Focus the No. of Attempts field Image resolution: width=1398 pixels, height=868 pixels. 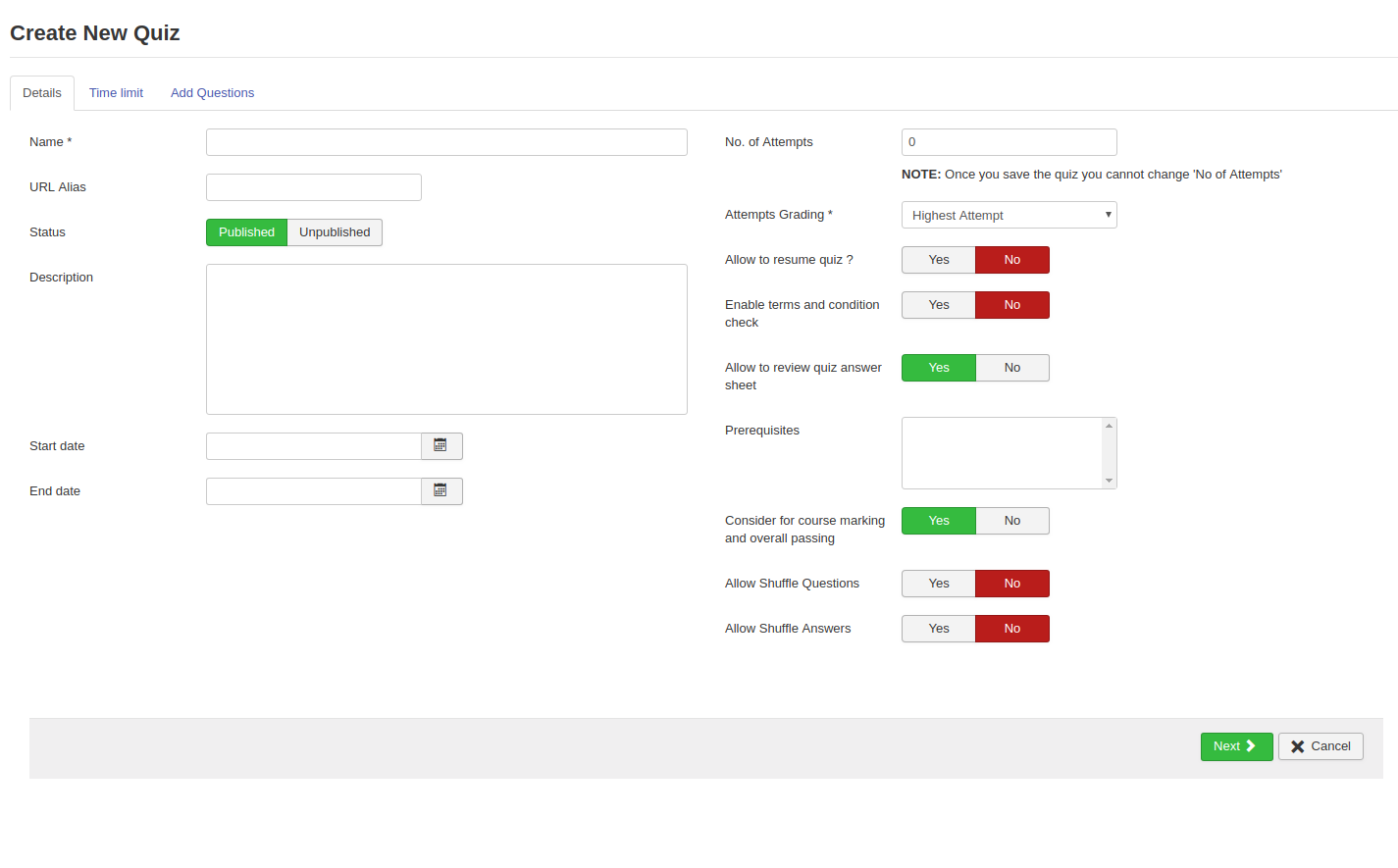1008,142
